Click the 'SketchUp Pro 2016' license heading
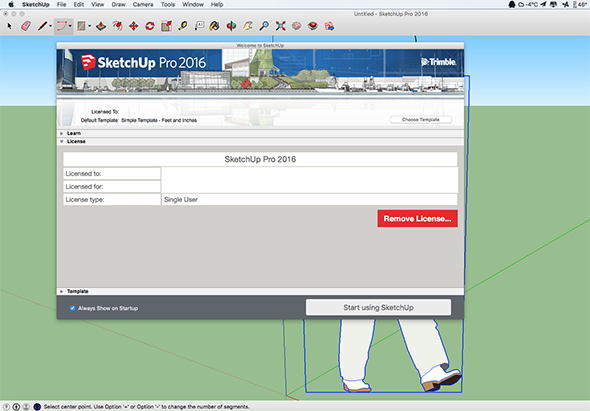 click(x=260, y=159)
